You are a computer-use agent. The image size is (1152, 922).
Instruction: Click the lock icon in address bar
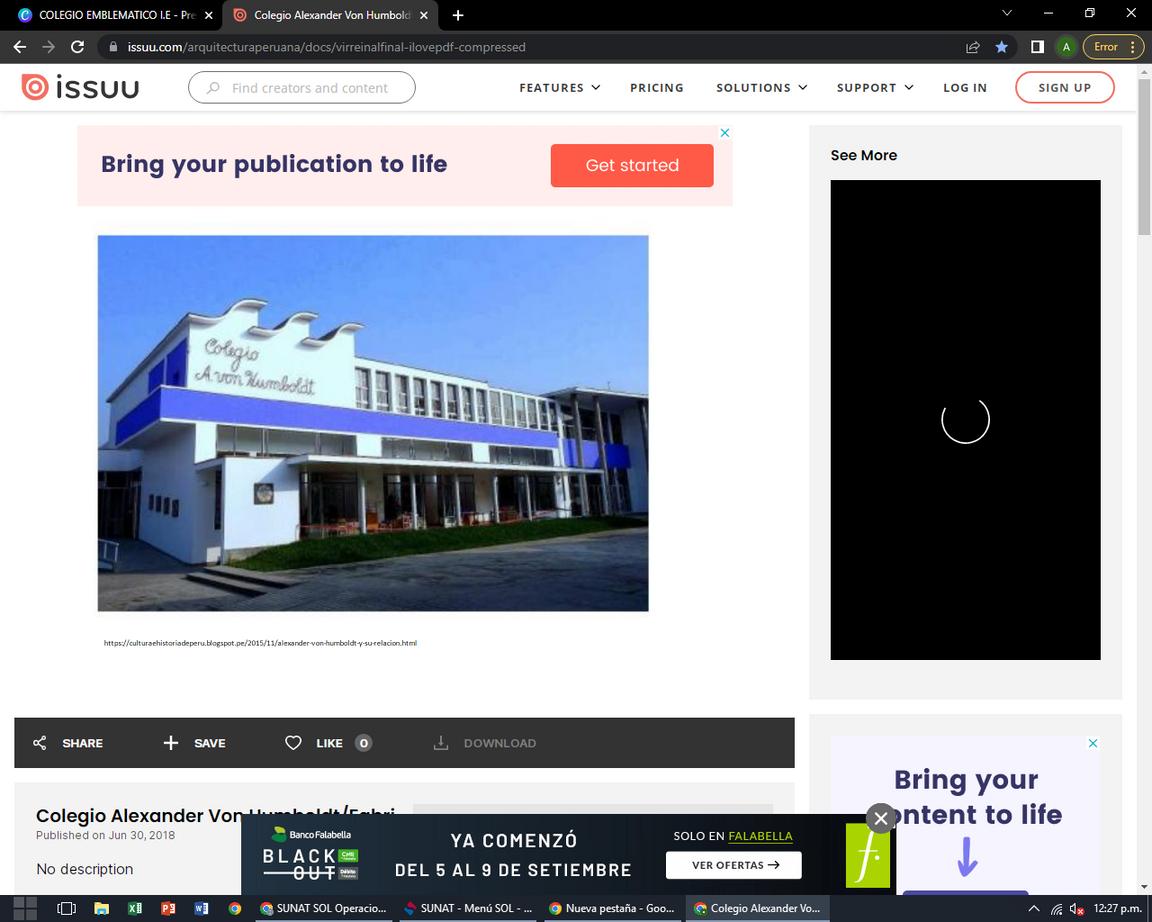112,47
